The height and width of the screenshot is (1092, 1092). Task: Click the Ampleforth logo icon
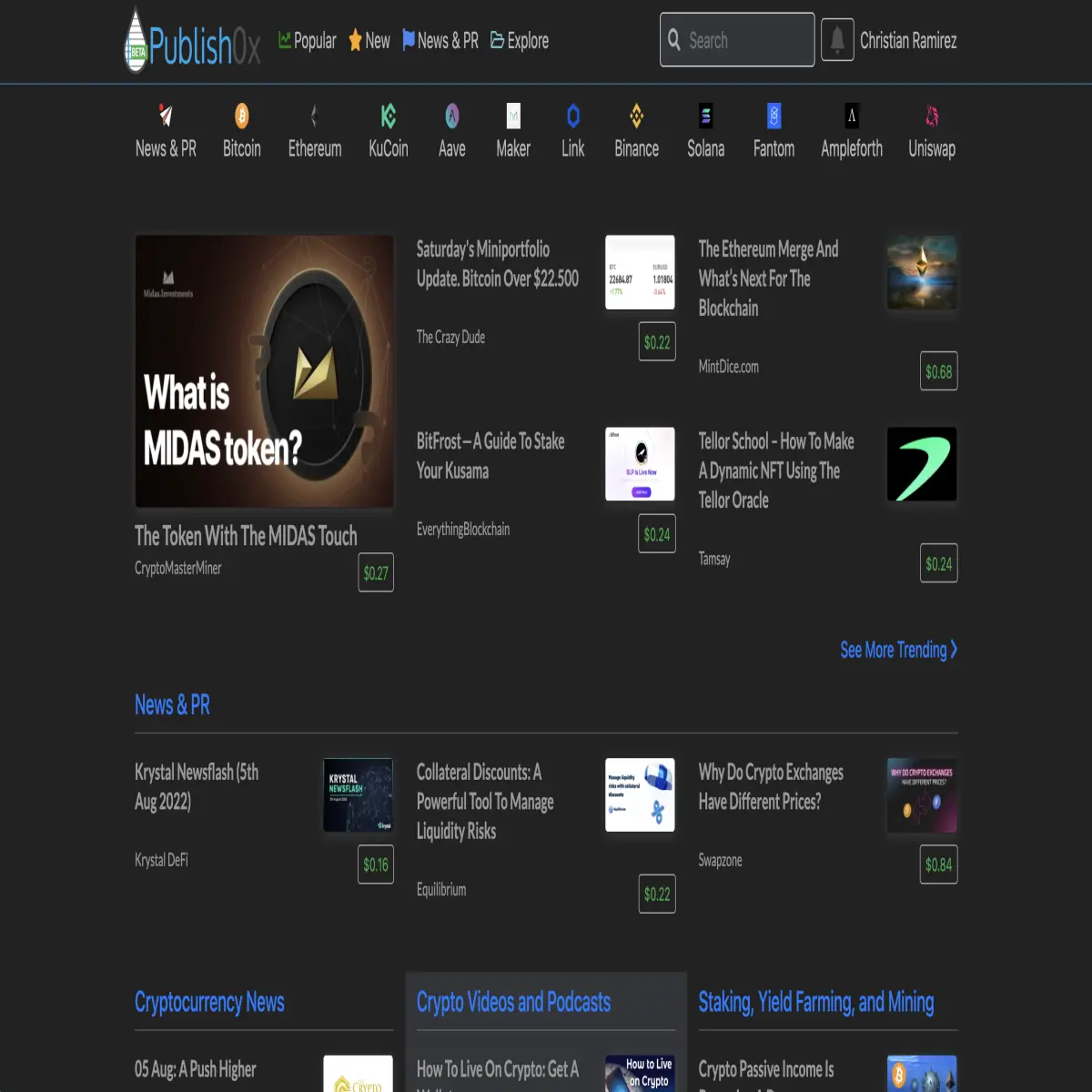852,116
